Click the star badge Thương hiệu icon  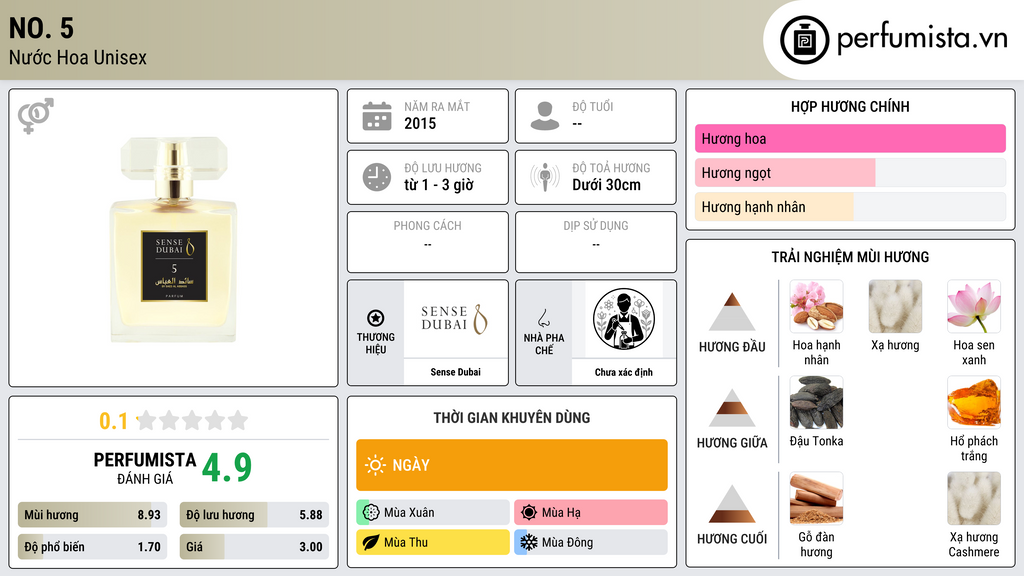pyautogui.click(x=376, y=318)
